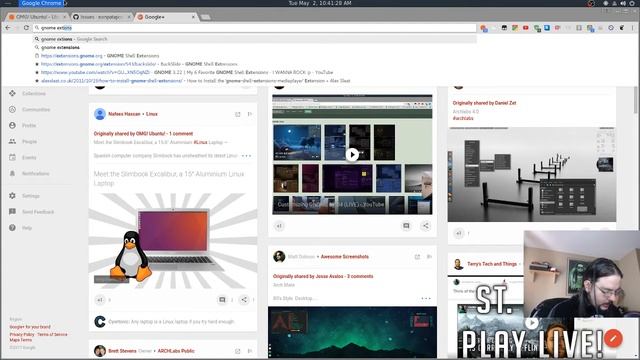Viewport: 640px width, 360px height.
Task: Open a new tab with the new-tab button
Action: point(205,17)
